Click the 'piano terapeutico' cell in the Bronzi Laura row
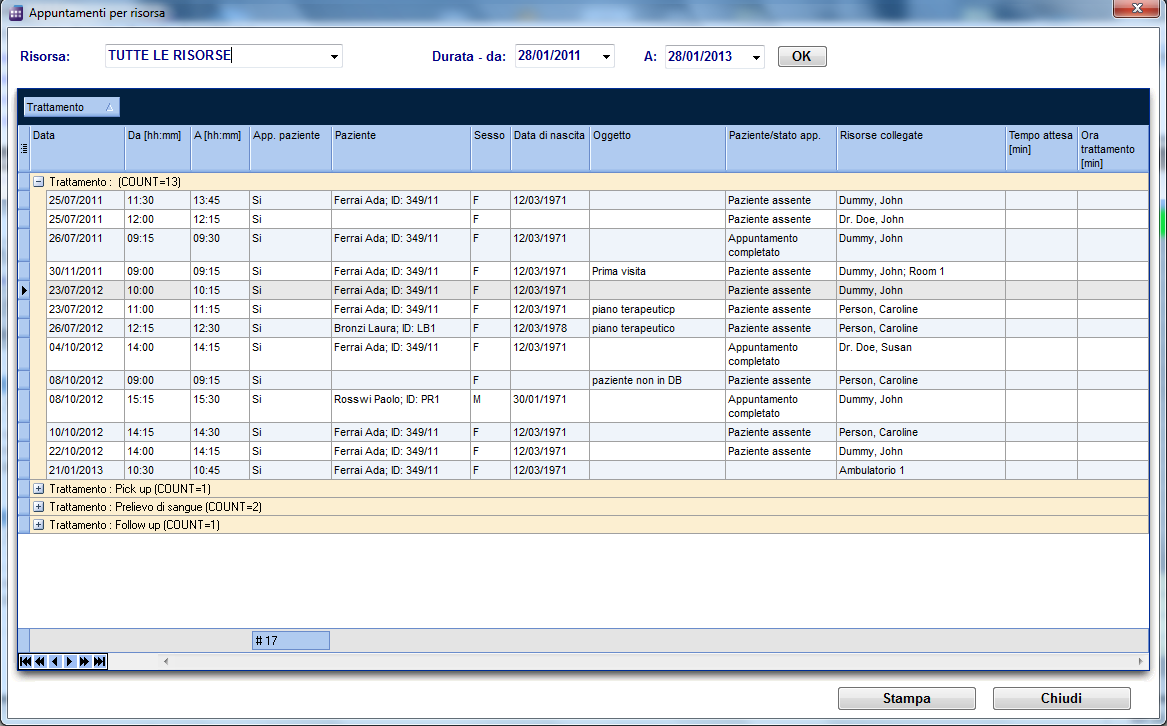The height and width of the screenshot is (726, 1167). pos(658,328)
